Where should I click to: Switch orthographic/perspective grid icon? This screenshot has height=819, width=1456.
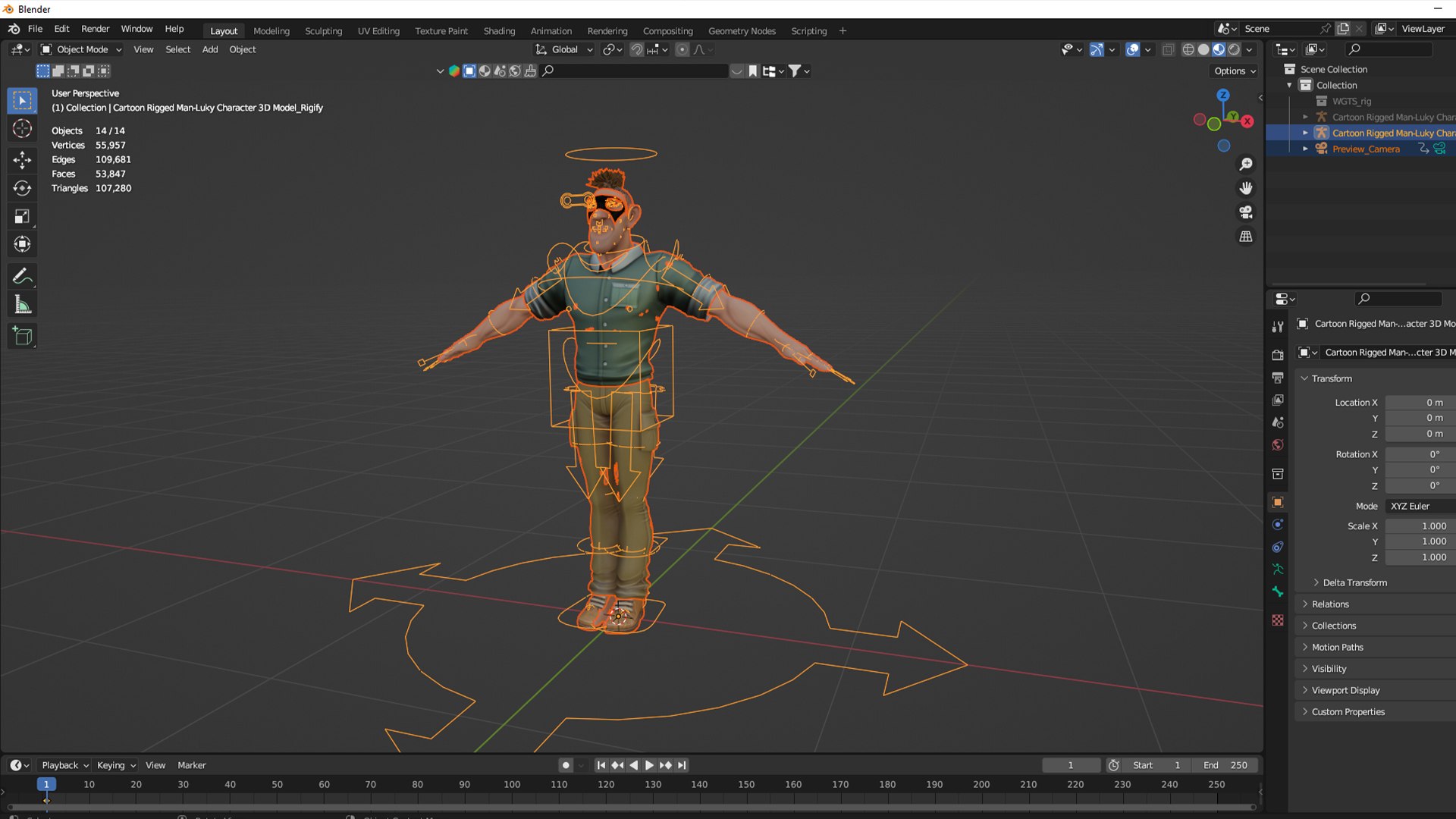tap(1245, 237)
